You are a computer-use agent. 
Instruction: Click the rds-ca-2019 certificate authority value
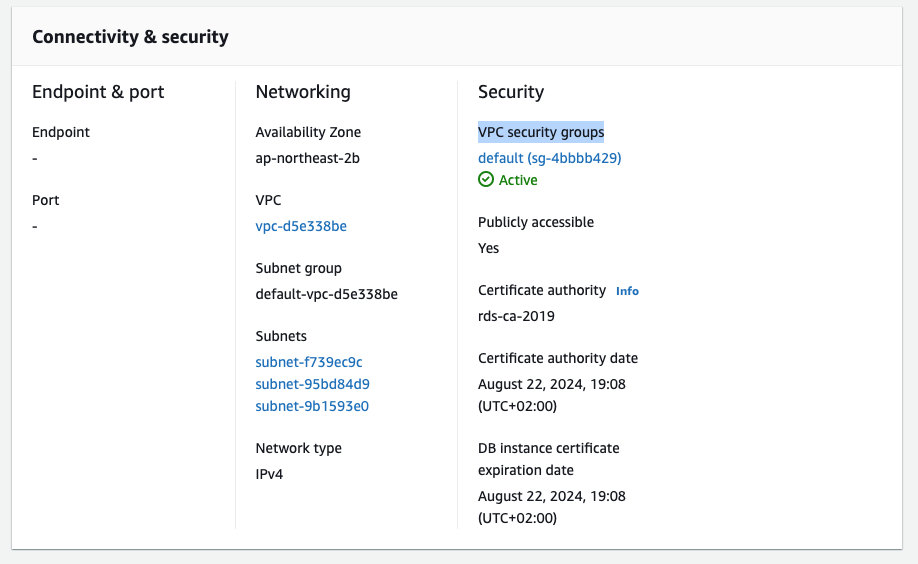516,316
